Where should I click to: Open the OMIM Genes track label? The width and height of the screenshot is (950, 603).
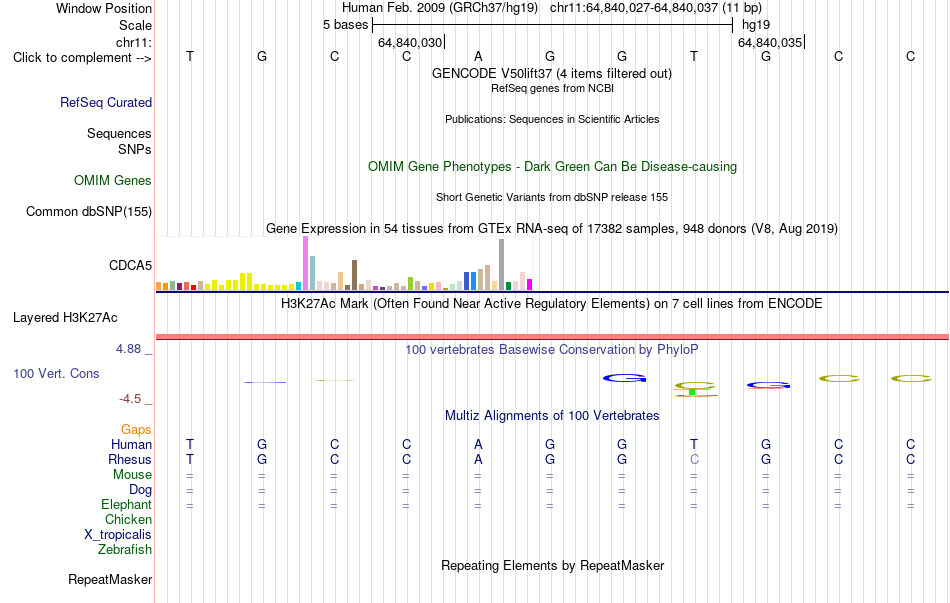(x=113, y=181)
